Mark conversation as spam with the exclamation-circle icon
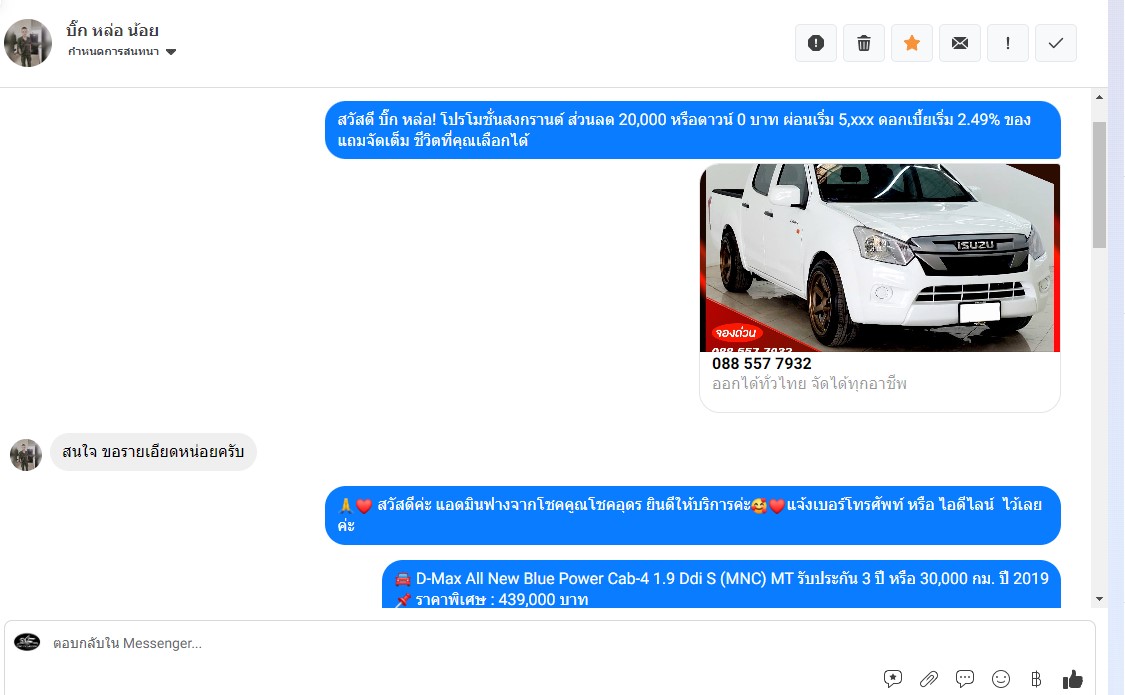 (x=816, y=43)
